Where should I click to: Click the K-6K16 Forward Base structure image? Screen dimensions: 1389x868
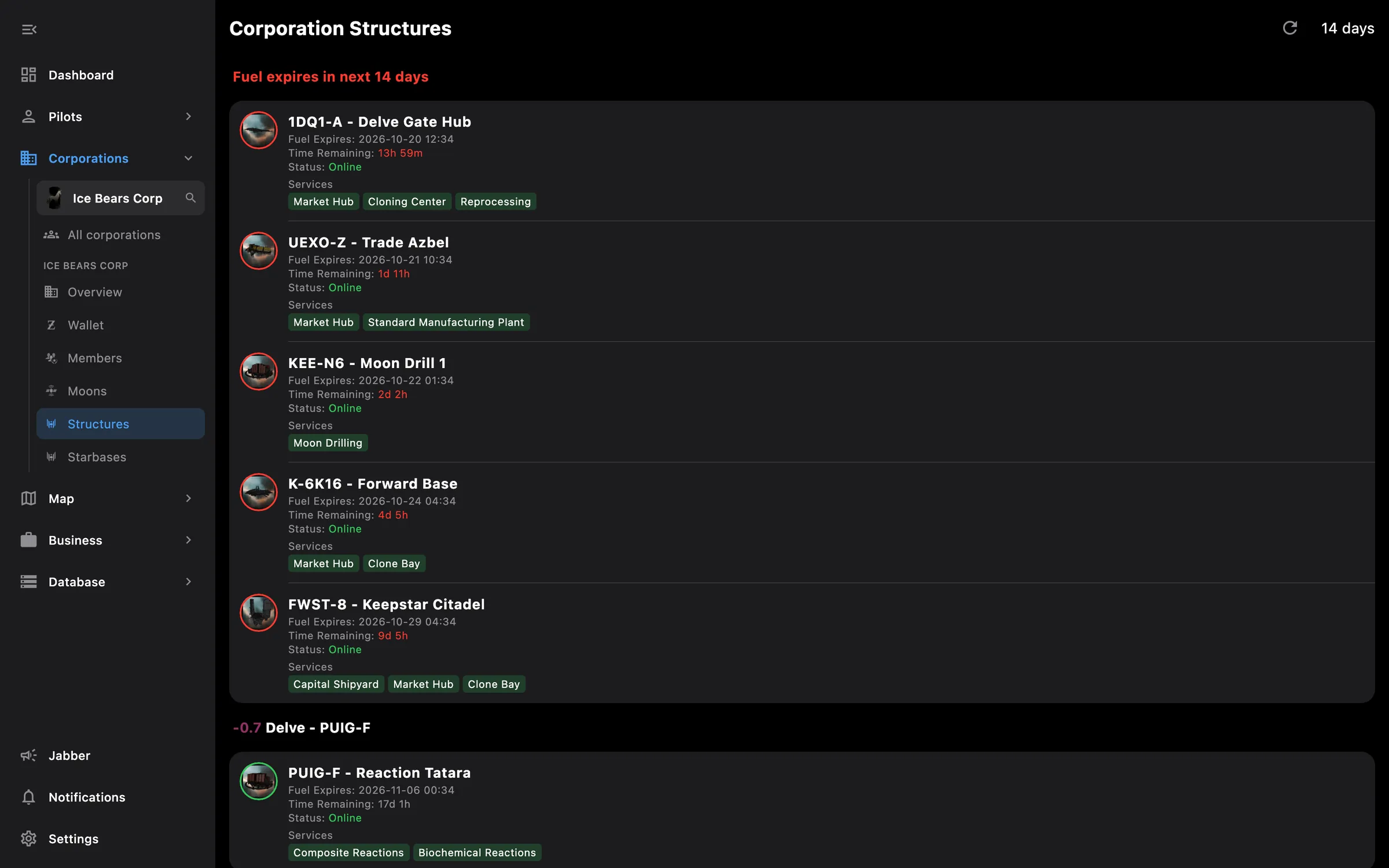point(259,492)
